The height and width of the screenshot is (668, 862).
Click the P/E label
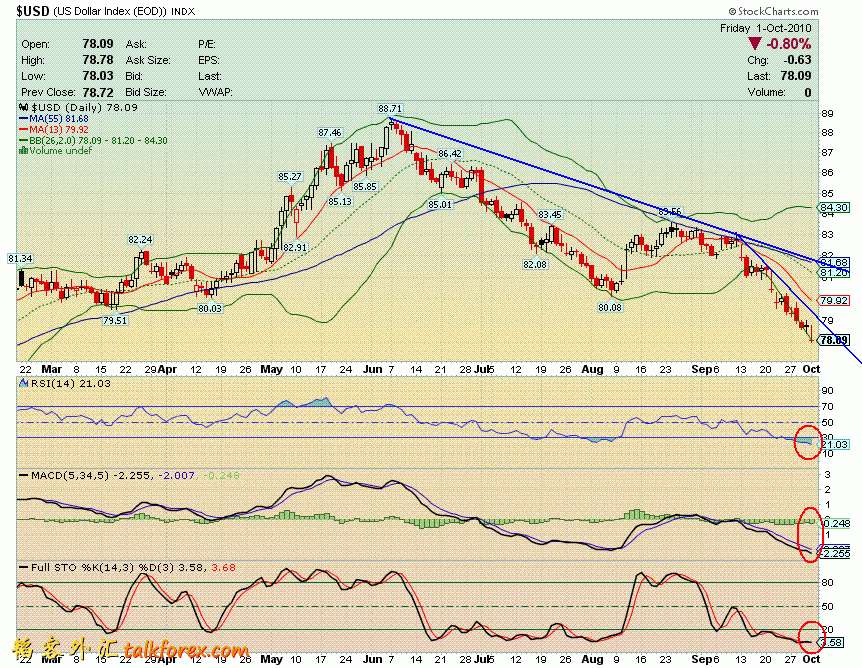207,45
